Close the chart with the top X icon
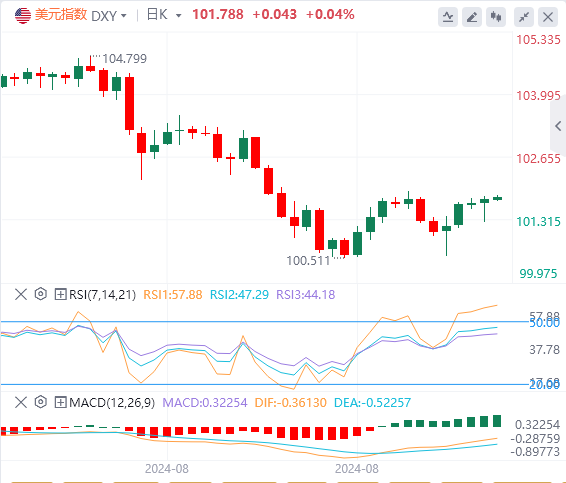 [548, 17]
